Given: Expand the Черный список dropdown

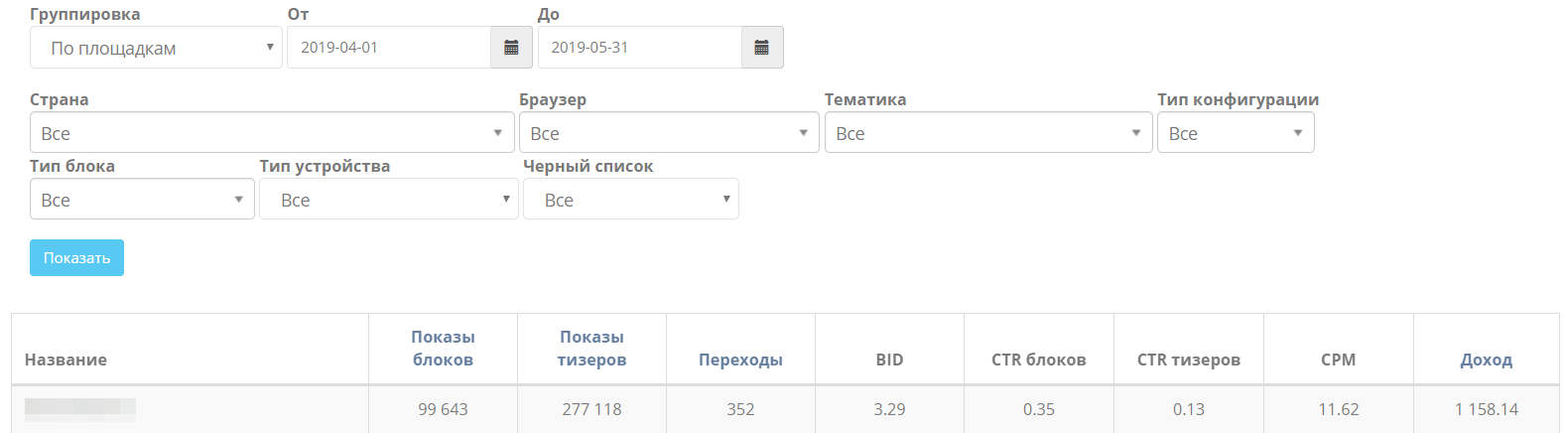Looking at the screenshot, I should tap(631, 200).
